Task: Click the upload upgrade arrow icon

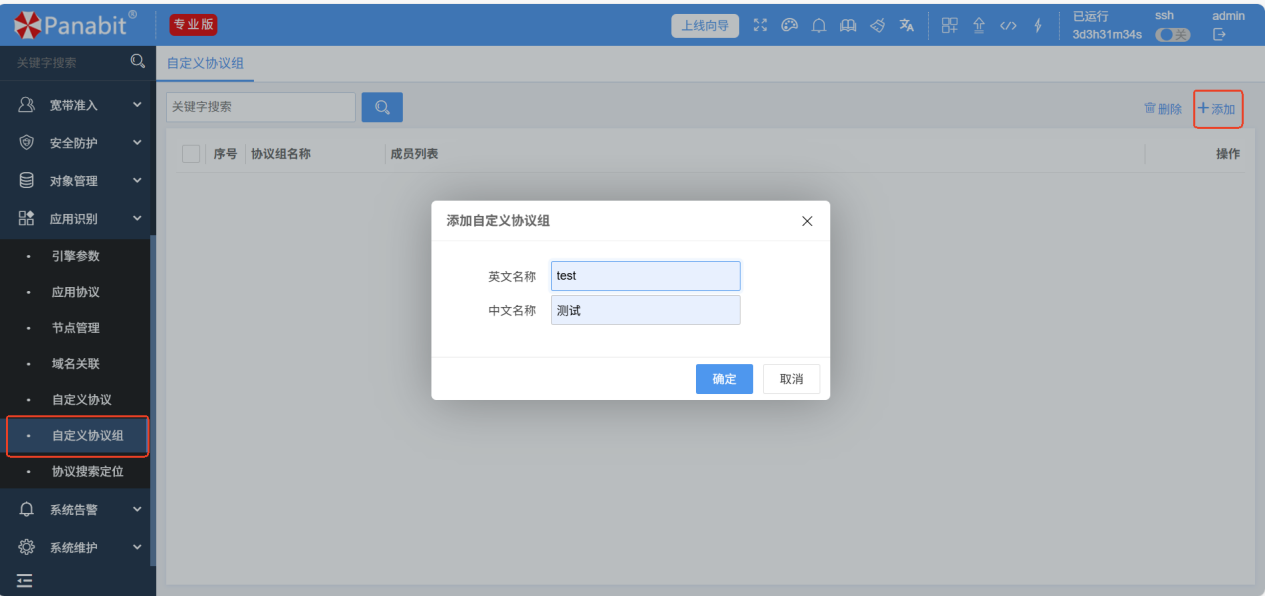Action: tap(979, 26)
